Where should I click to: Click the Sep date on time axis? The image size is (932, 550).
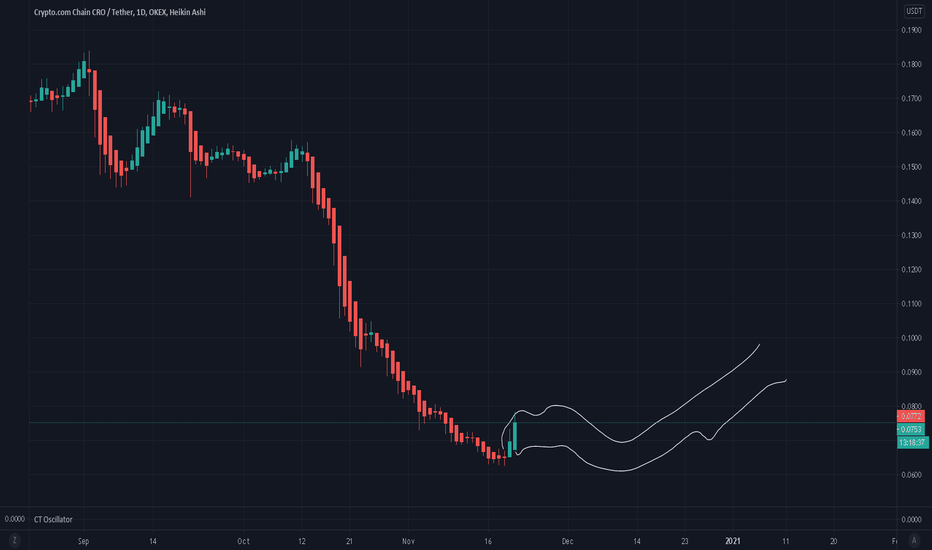(83, 541)
